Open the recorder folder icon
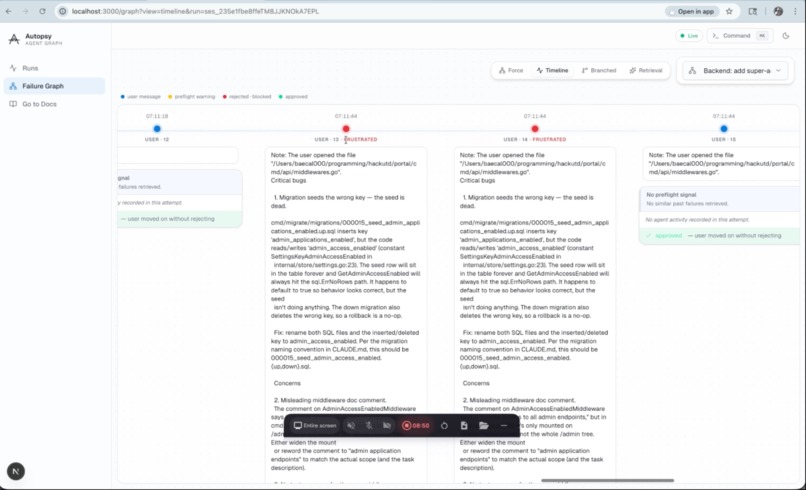 point(484,425)
